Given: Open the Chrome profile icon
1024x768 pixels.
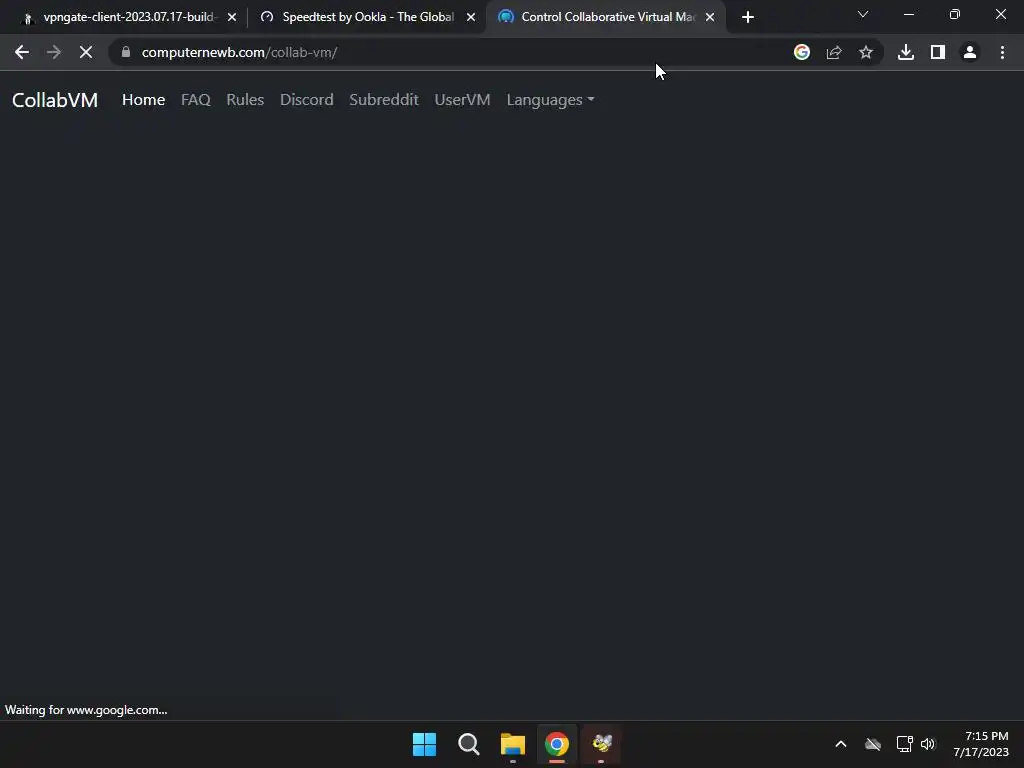Looking at the screenshot, I should [970, 52].
